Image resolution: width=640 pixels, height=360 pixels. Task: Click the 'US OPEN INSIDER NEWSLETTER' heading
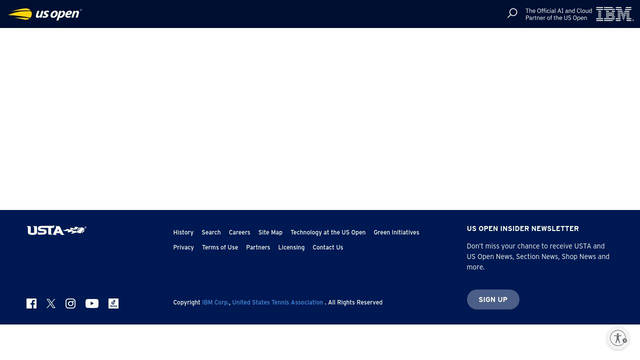pyautogui.click(x=523, y=229)
